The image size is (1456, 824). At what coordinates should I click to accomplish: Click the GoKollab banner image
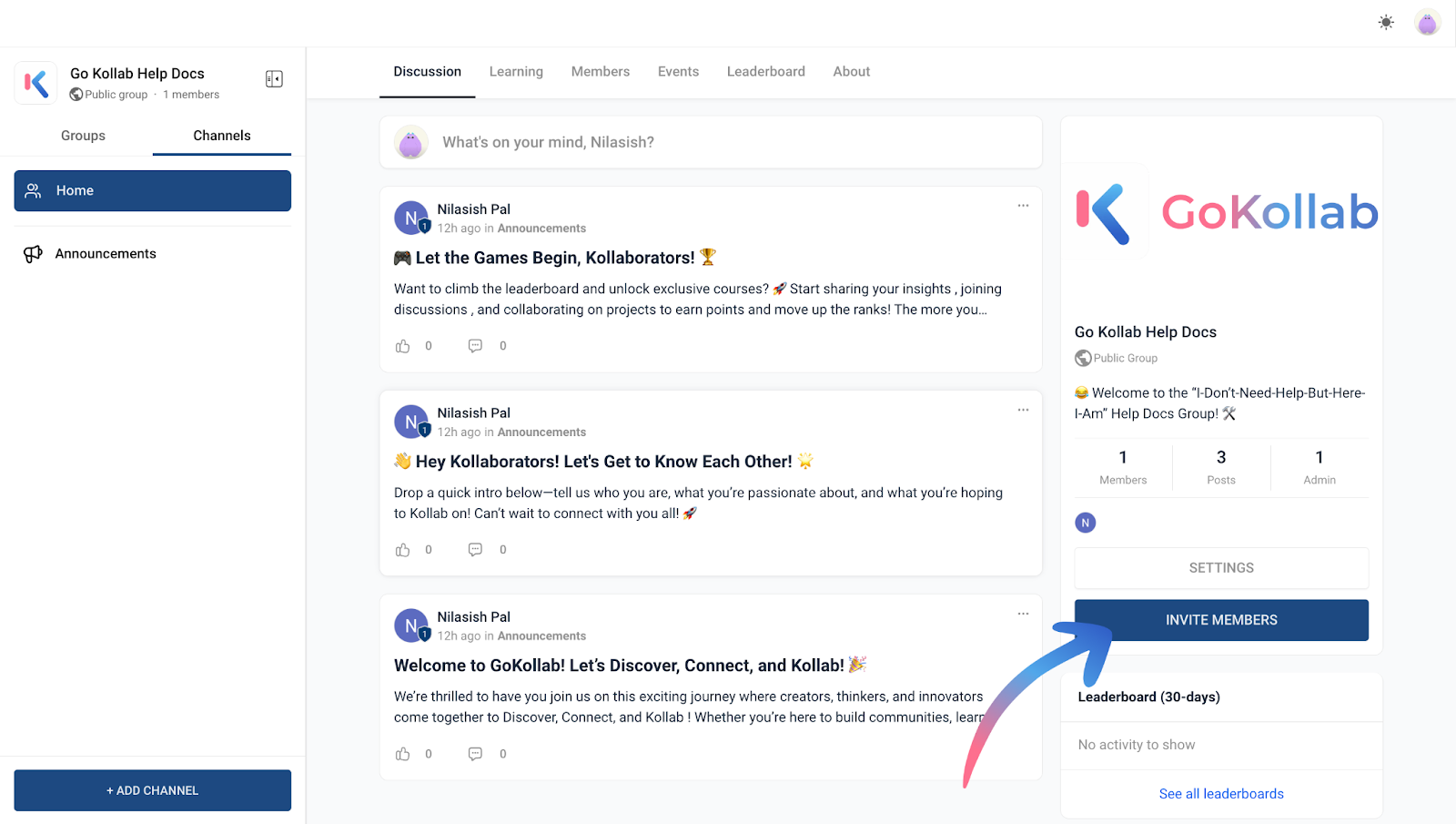(1221, 213)
